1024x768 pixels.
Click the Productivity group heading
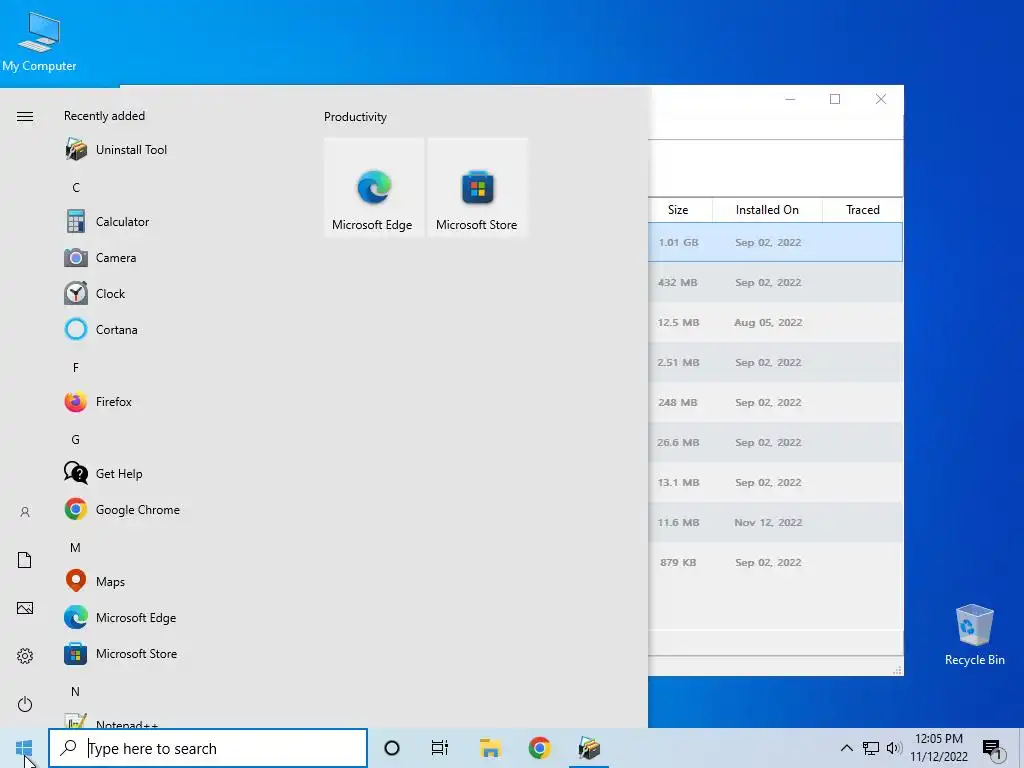point(355,117)
